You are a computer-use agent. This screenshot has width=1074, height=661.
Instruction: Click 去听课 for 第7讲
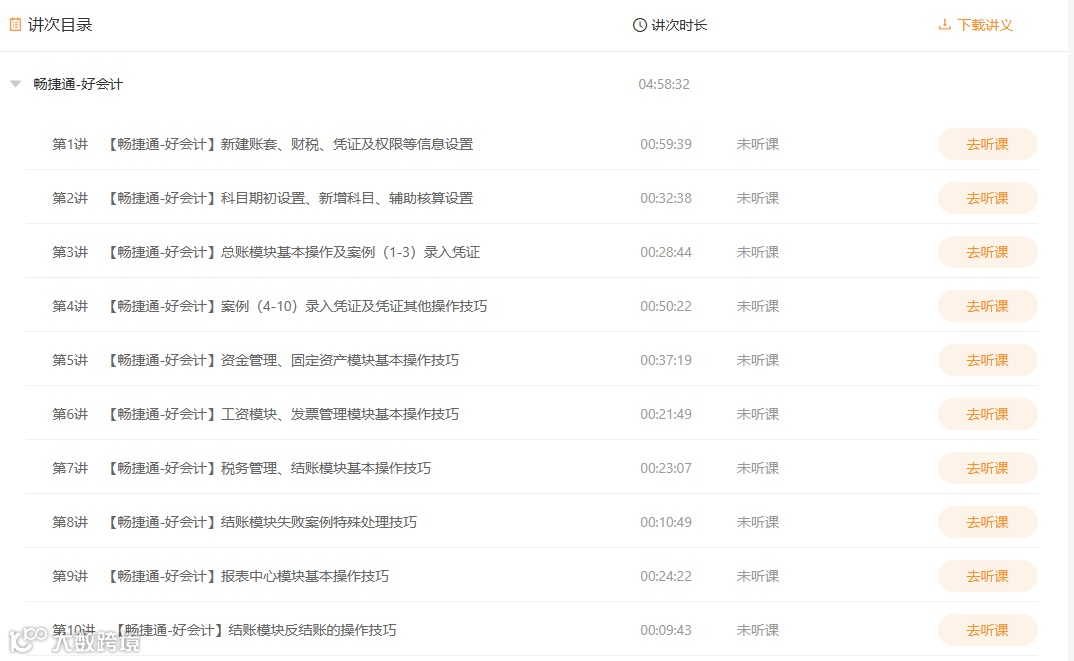[988, 469]
